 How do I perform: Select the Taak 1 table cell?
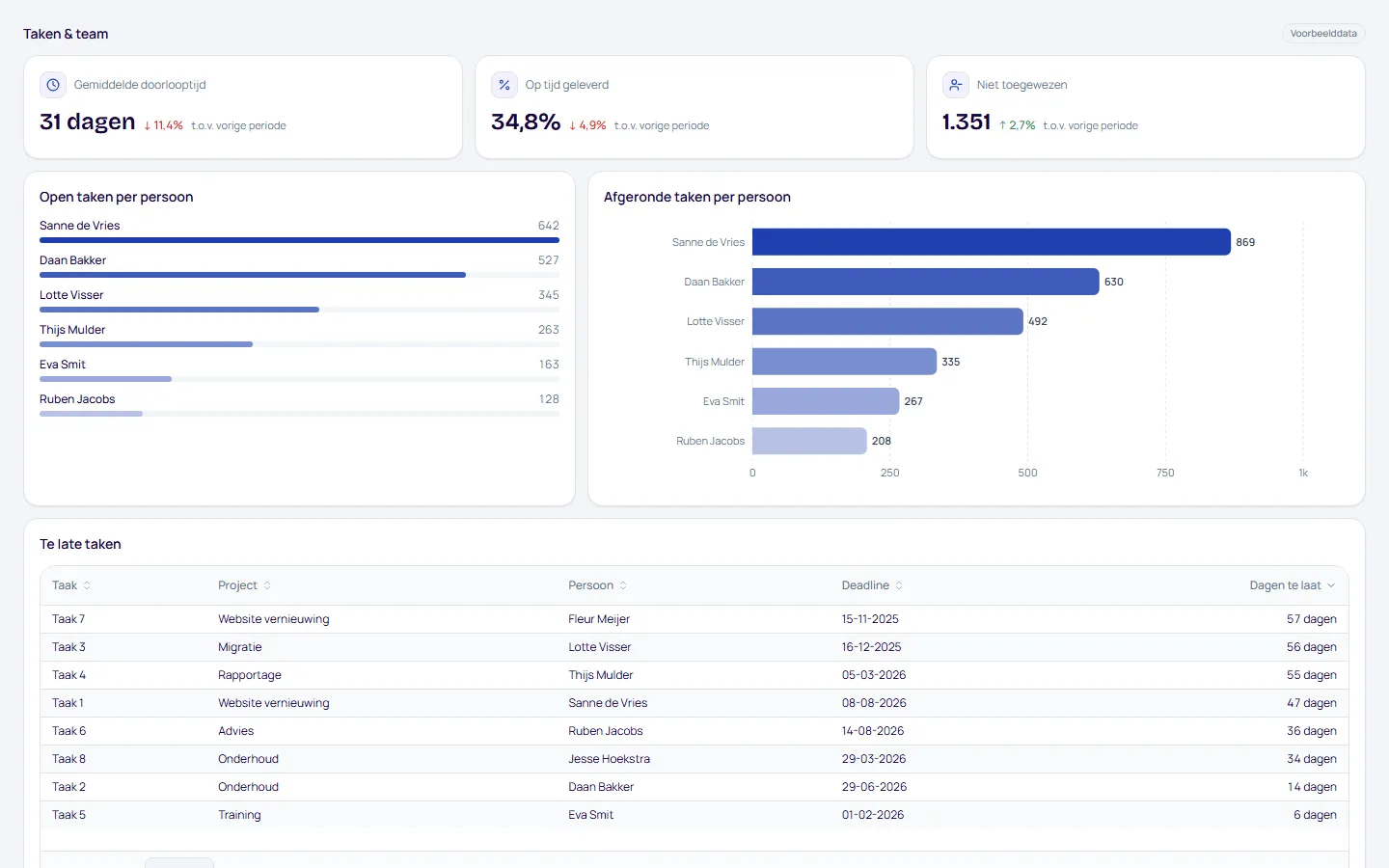pos(68,703)
